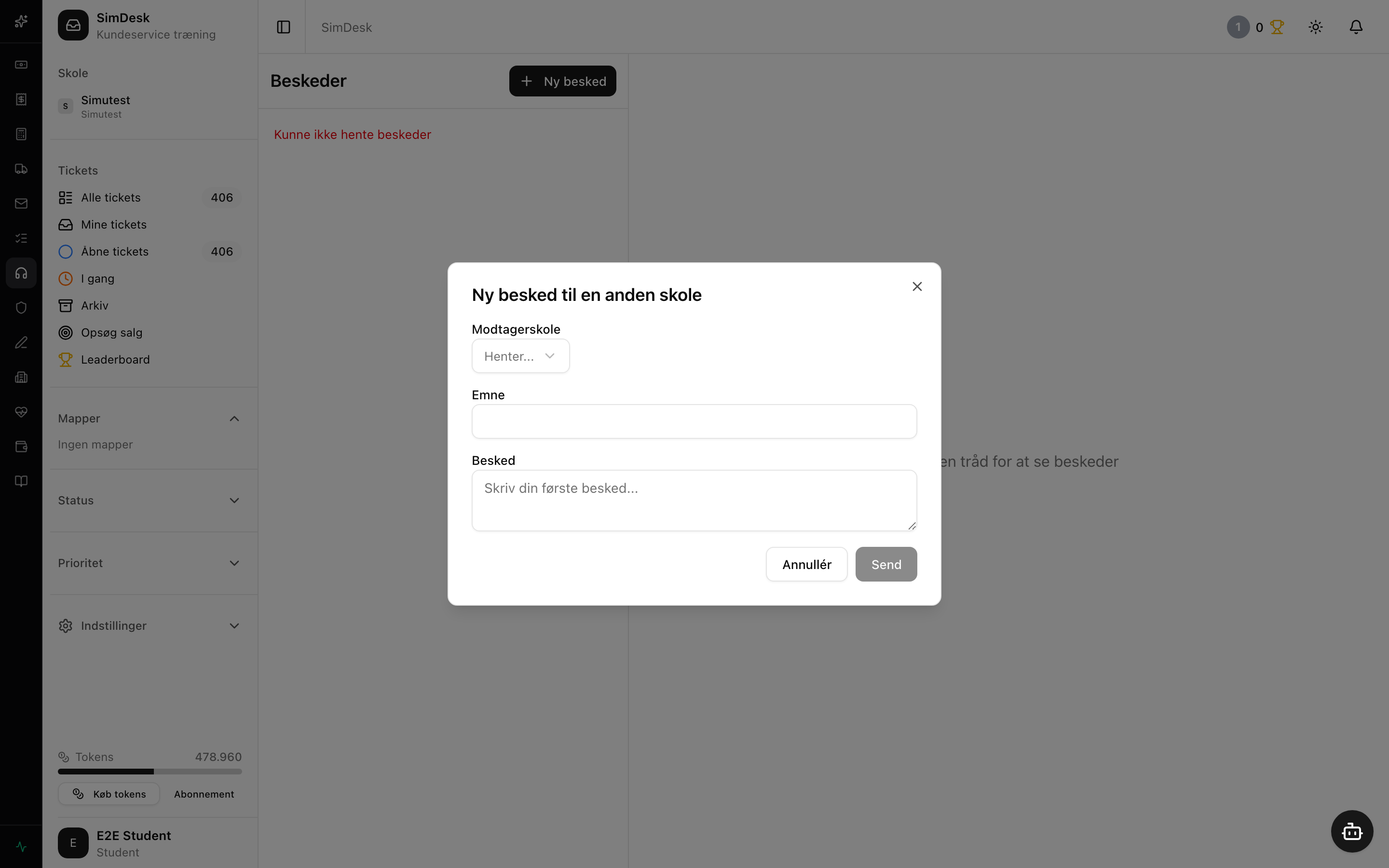Switch light/dark theme with sun icon

(x=1316, y=27)
